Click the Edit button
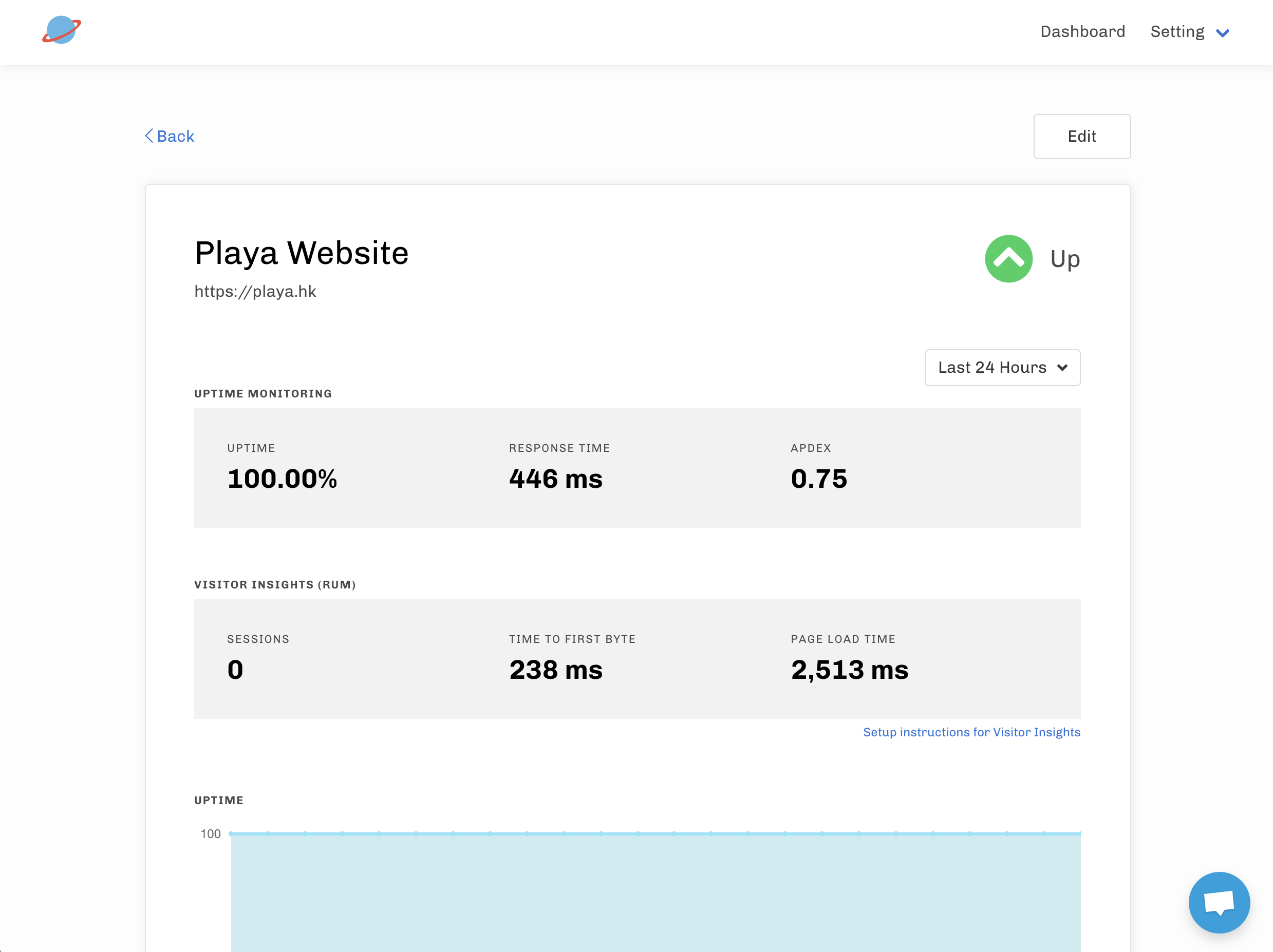The height and width of the screenshot is (952, 1273). [x=1081, y=136]
